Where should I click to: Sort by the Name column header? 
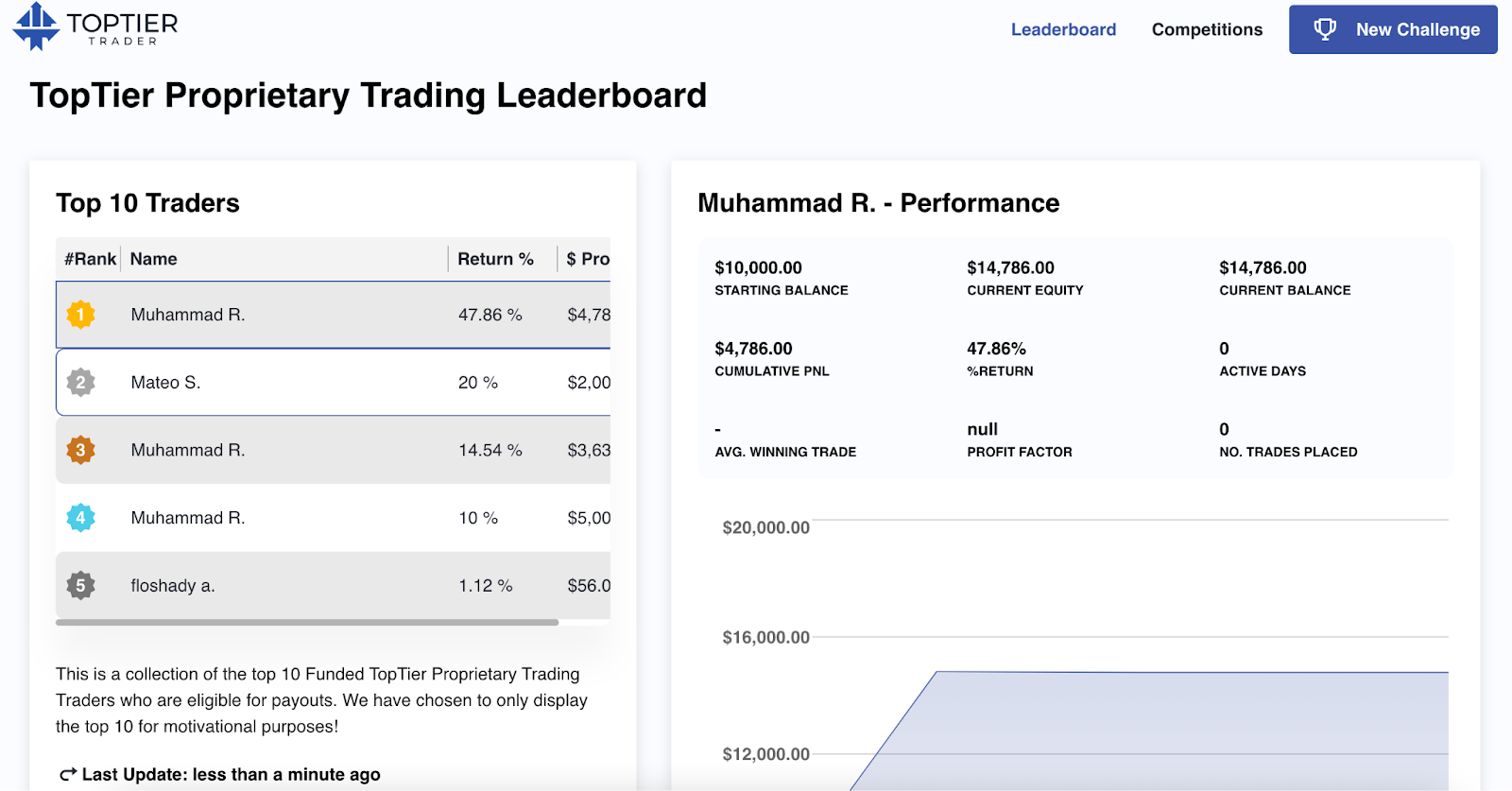click(x=154, y=259)
